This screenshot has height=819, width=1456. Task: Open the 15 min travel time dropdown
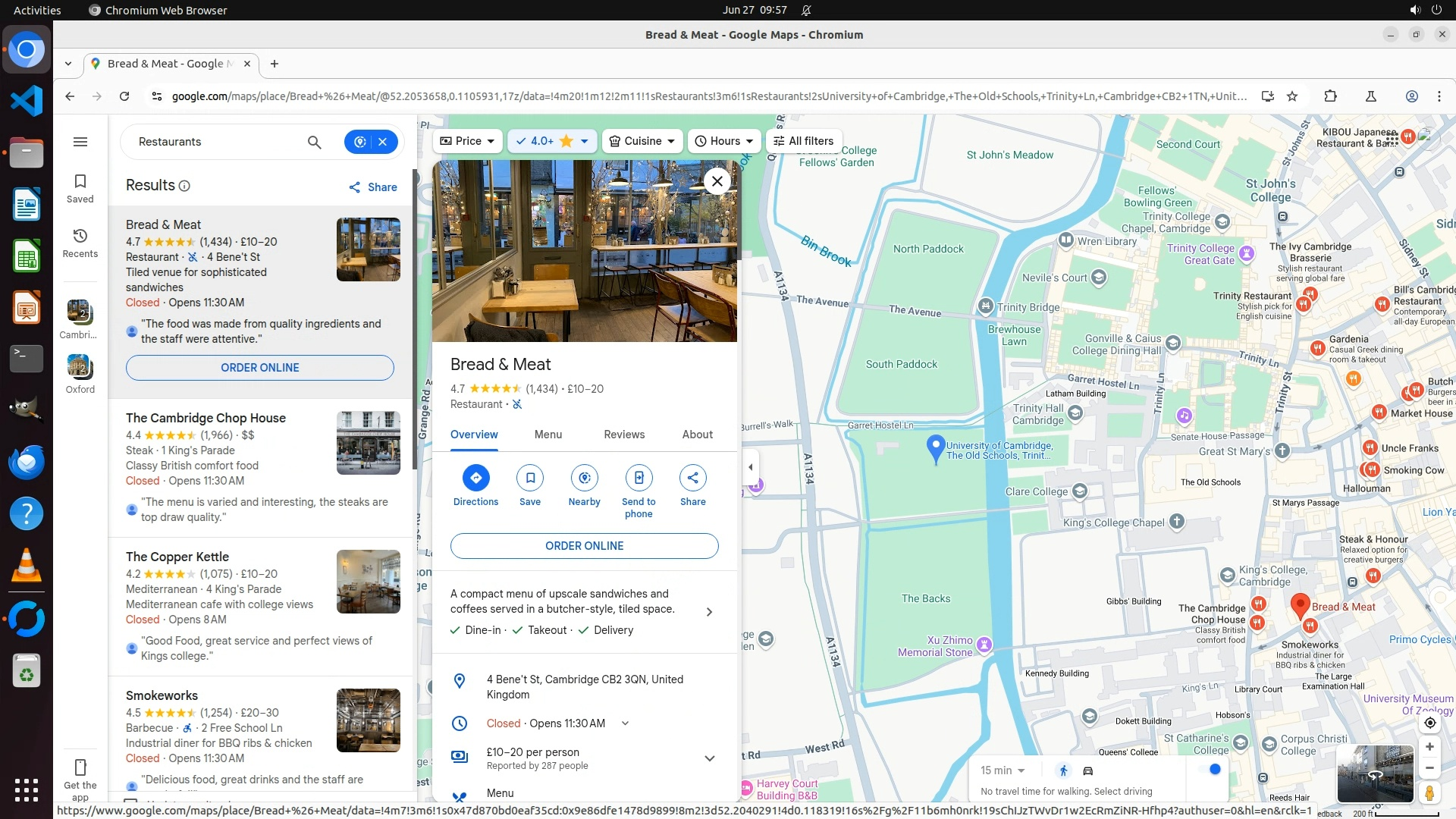tap(1003, 770)
